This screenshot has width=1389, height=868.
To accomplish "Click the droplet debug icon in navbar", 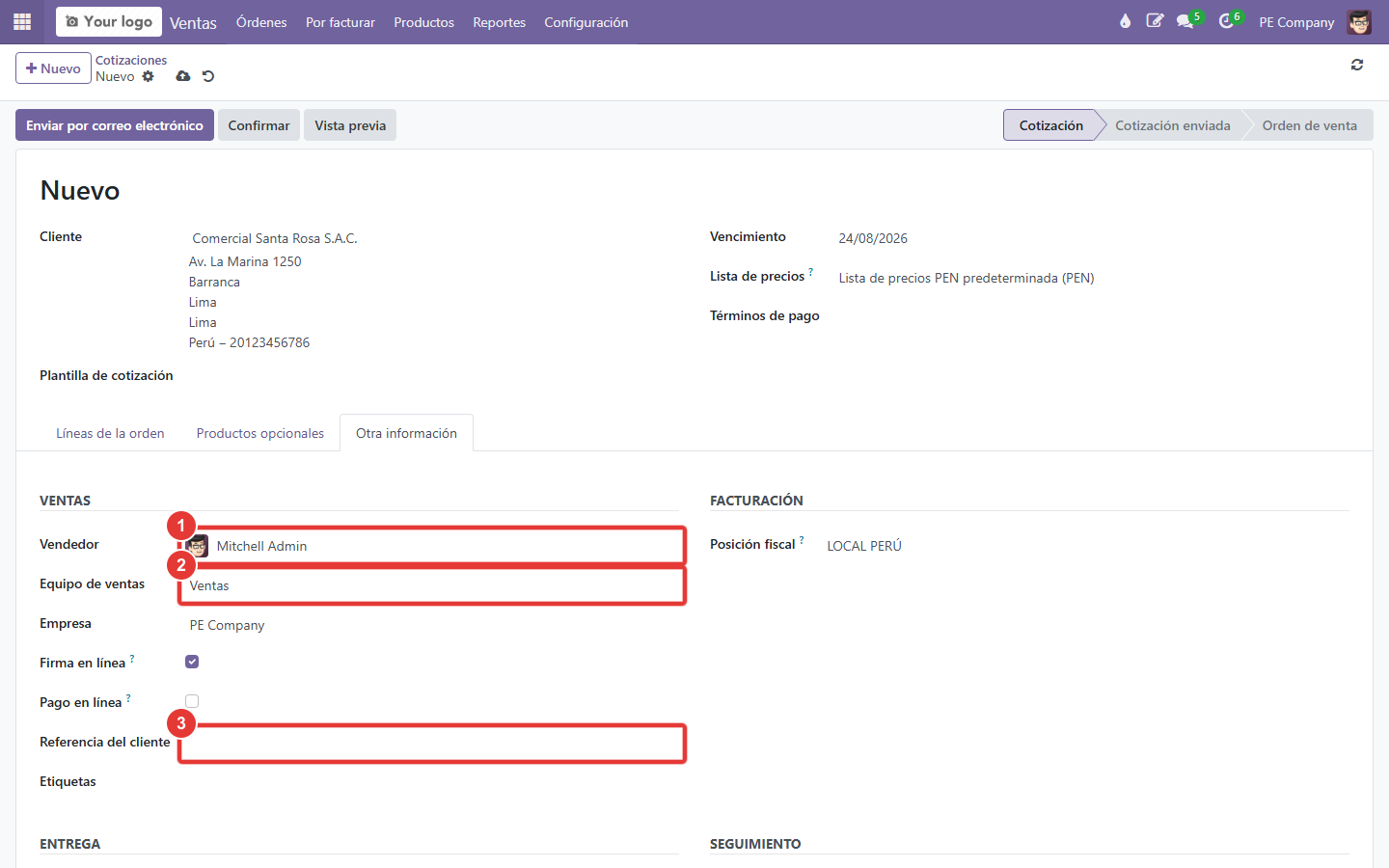I will (x=1125, y=21).
